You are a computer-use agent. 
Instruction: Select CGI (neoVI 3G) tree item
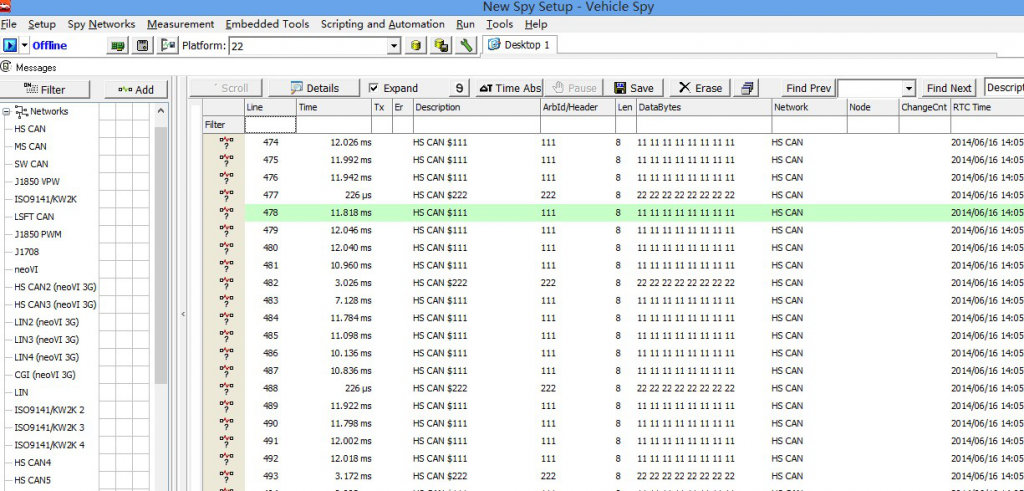pos(45,375)
